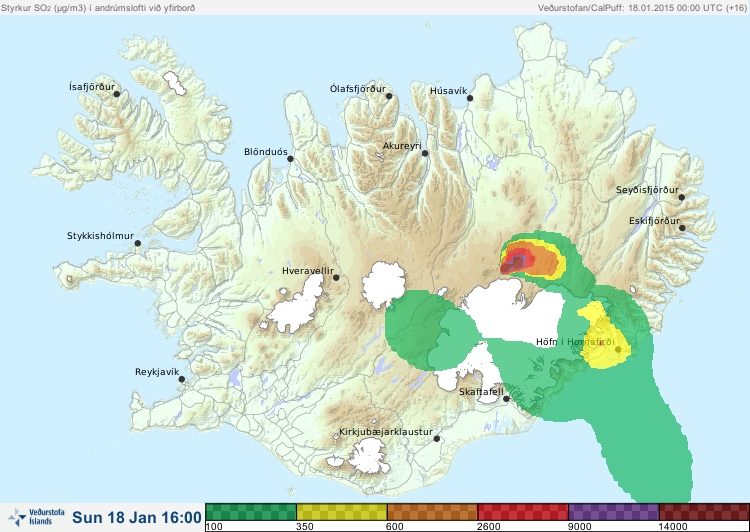Click the 'Styrkur SO2' map title text
The height and width of the screenshot is (532, 750).
click(x=98, y=8)
